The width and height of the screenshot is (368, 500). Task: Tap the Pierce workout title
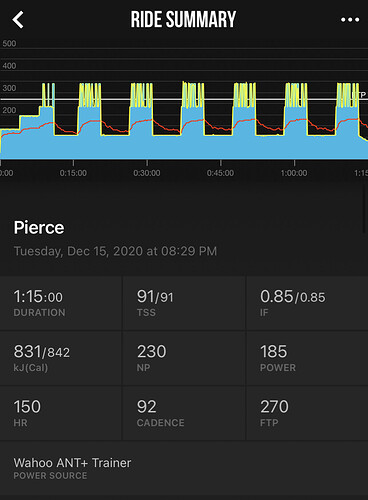coord(39,228)
